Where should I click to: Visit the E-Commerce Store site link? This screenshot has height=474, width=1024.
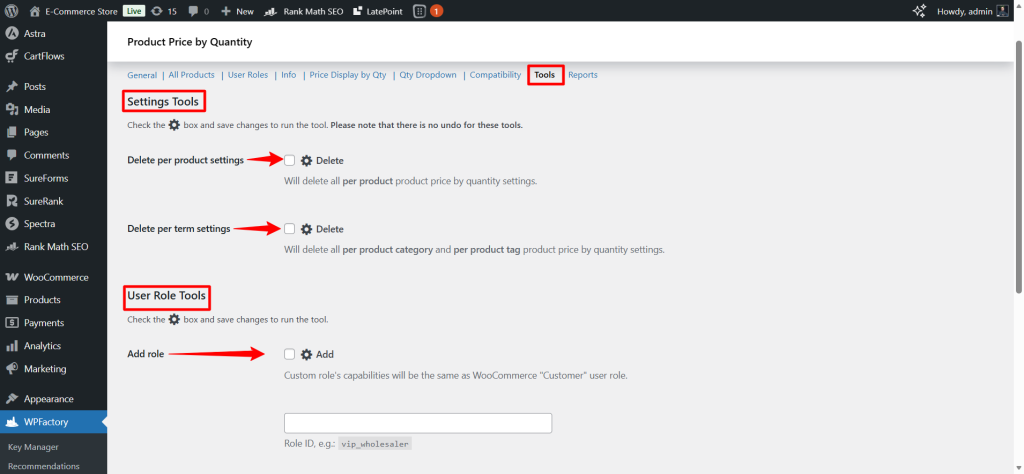tap(74, 10)
